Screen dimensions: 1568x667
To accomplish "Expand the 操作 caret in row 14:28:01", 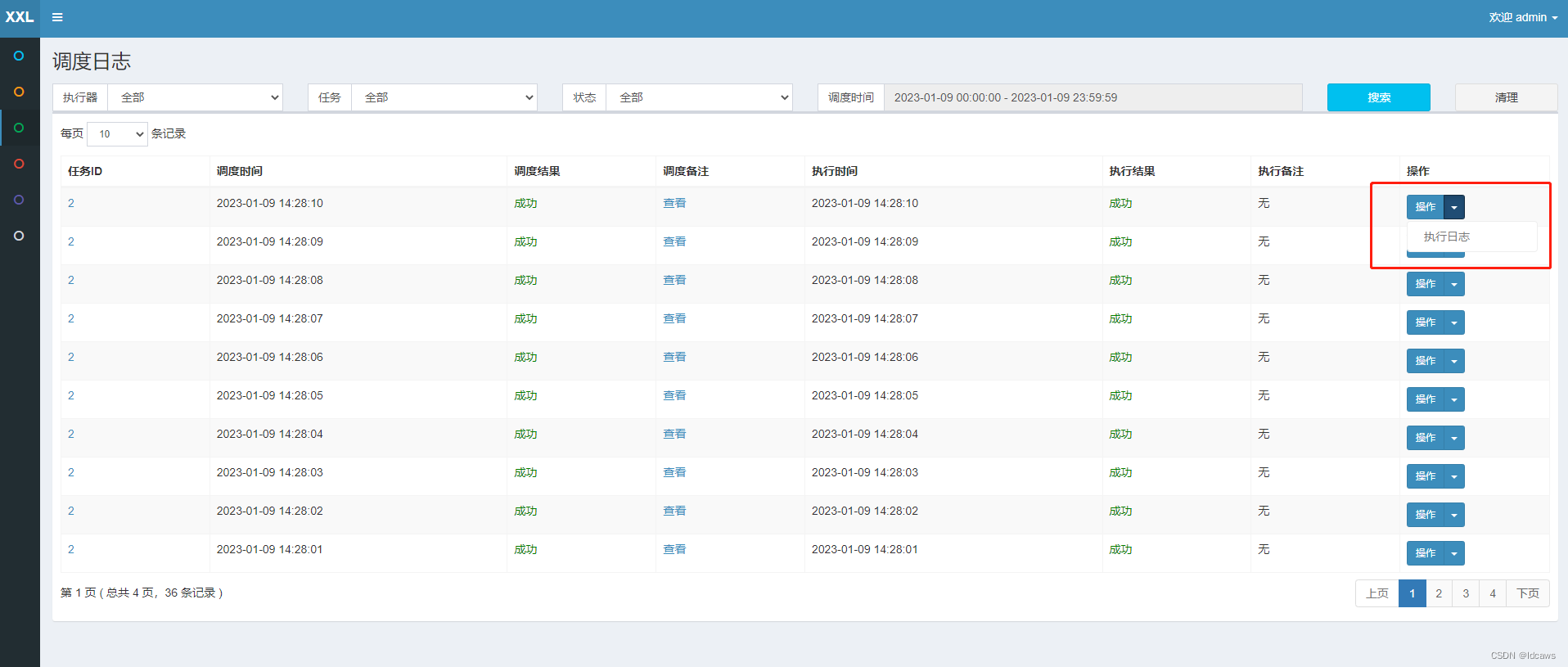I will (x=1454, y=553).
